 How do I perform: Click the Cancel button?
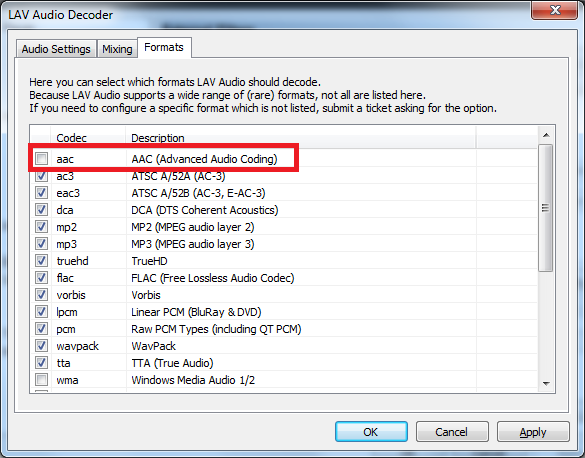tap(452, 432)
